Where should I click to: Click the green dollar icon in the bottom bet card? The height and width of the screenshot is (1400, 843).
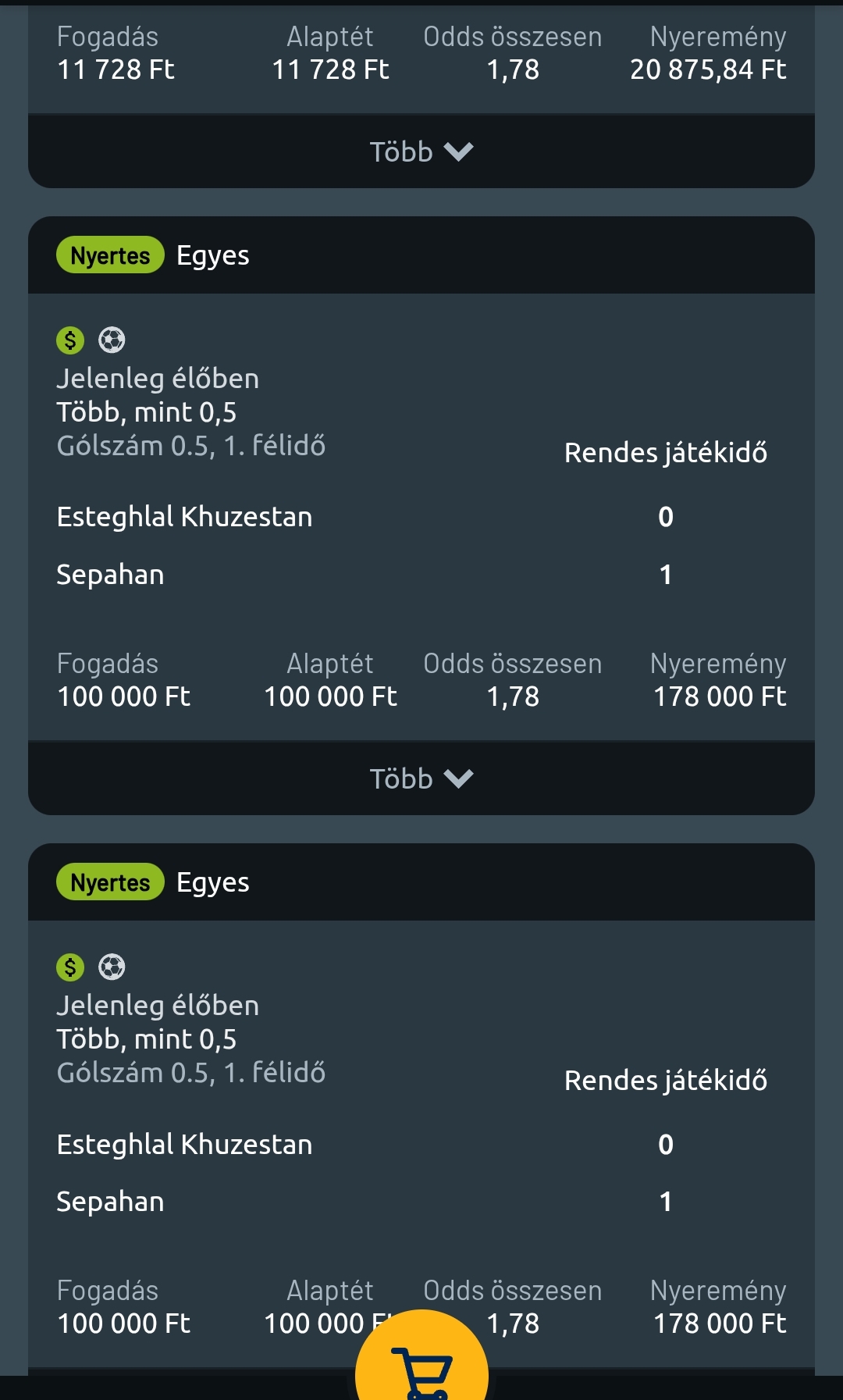pos(70,967)
